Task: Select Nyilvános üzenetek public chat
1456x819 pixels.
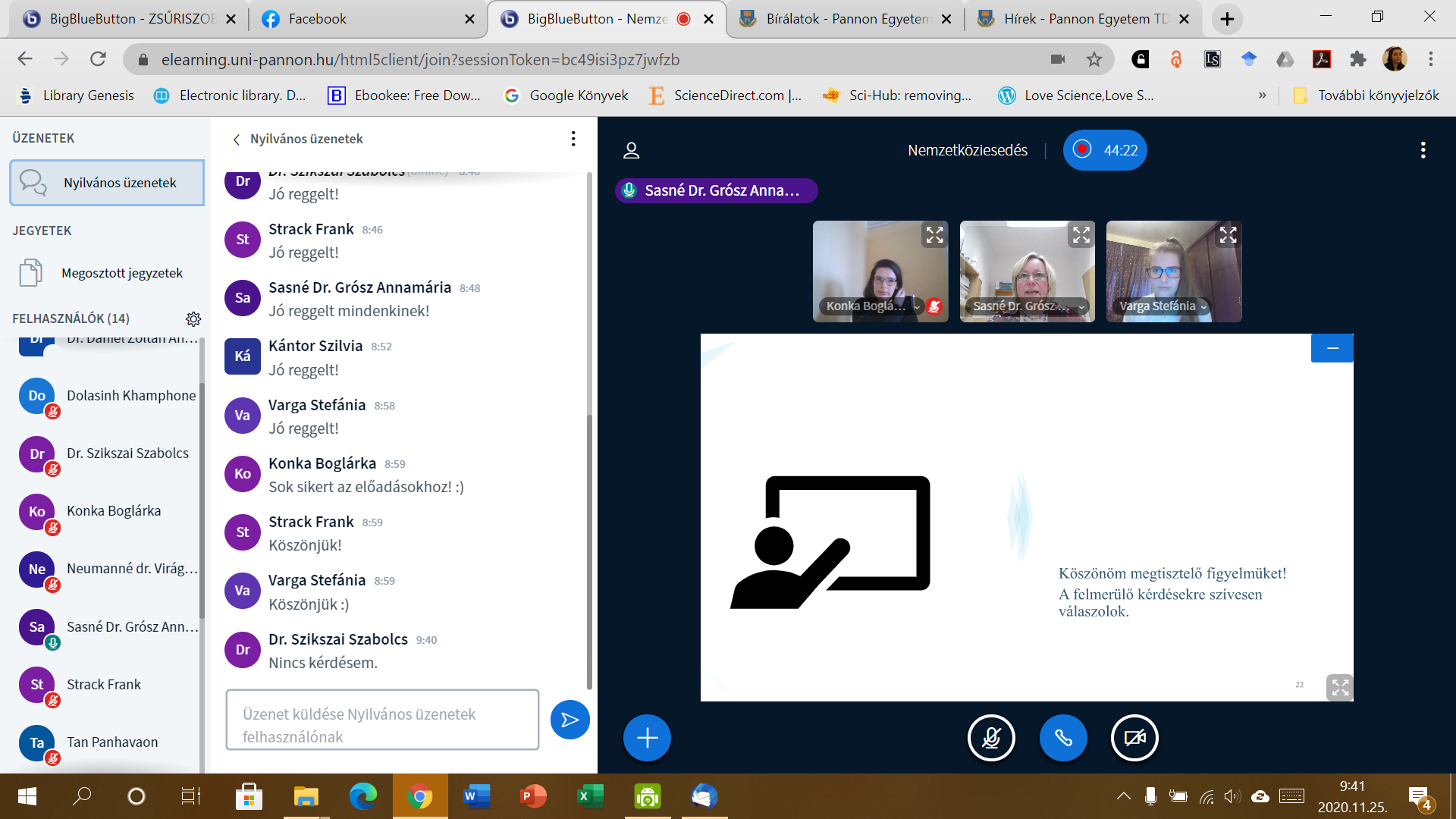Action: (107, 183)
